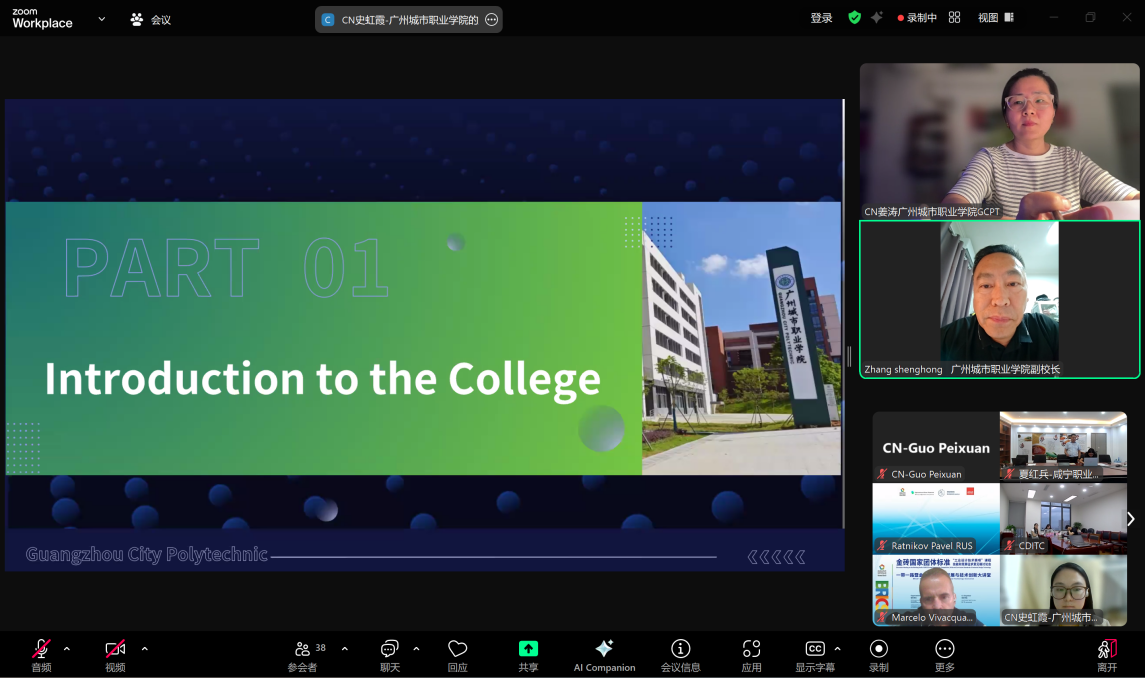Click the muted mic icon on Marcelo Vivacqua
Viewport: 1145px width, 678px height.
click(882, 617)
